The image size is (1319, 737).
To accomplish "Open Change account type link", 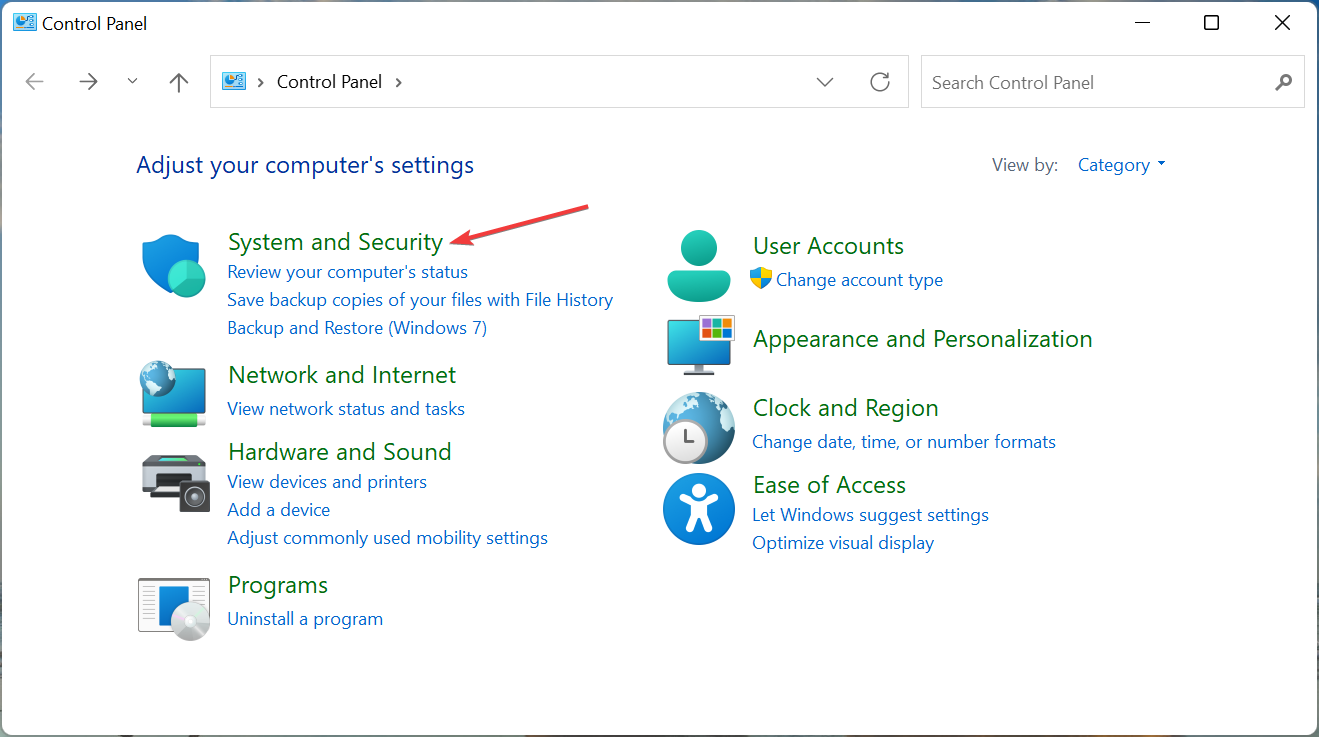I will [859, 280].
